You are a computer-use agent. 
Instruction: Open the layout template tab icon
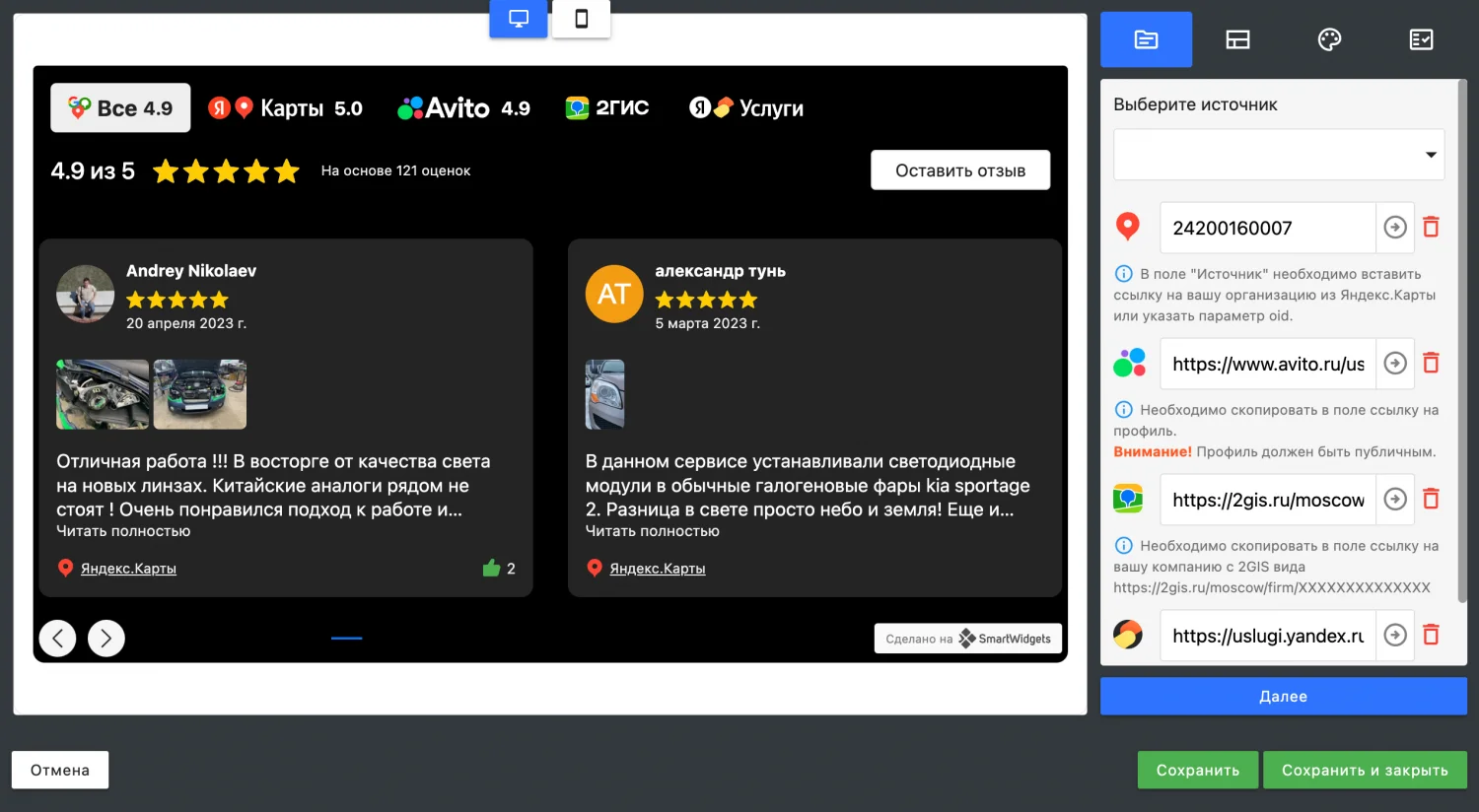point(1237,39)
